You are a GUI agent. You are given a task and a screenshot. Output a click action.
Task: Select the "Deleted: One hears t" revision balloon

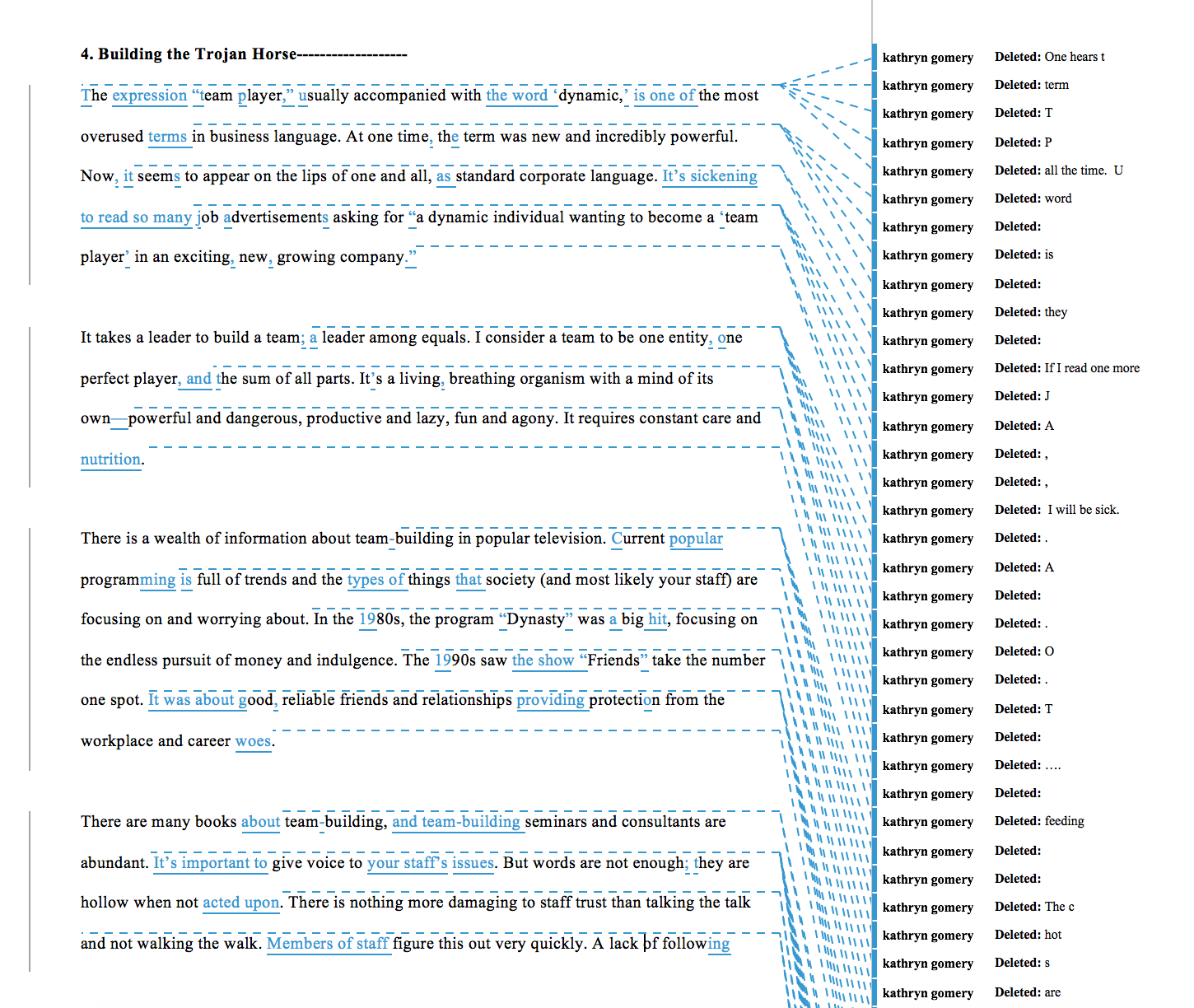1050,57
